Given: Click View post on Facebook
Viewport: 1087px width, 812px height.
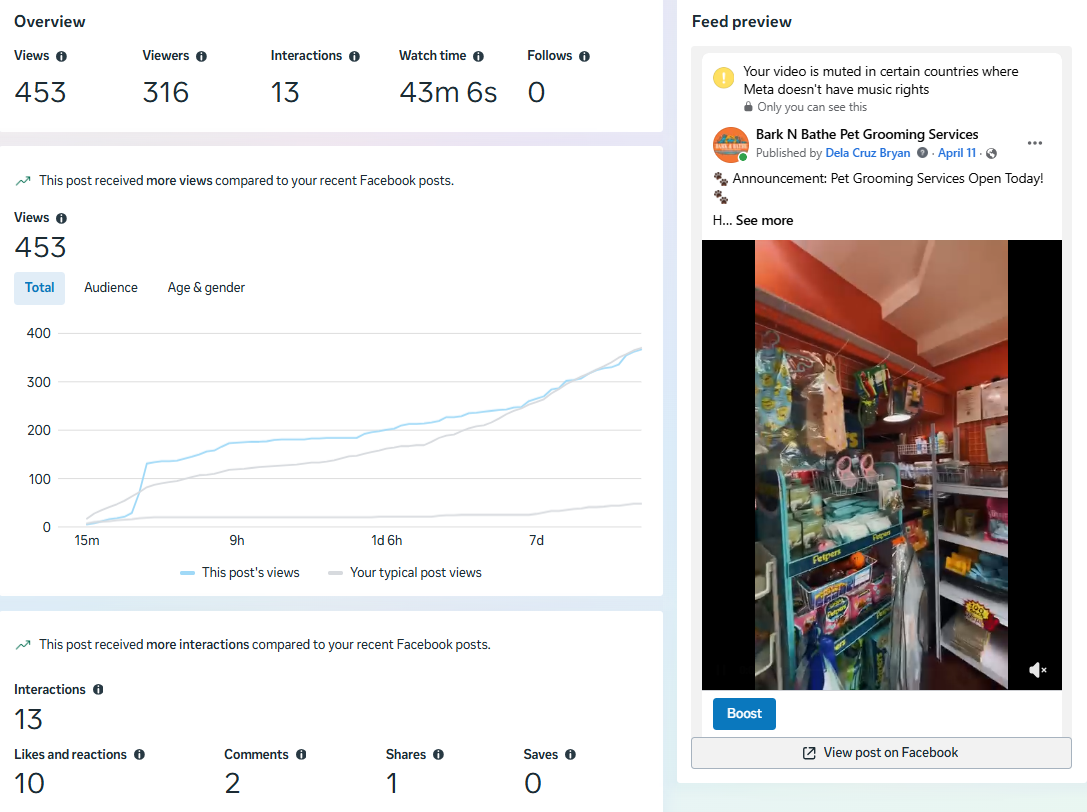Looking at the screenshot, I should [881, 752].
